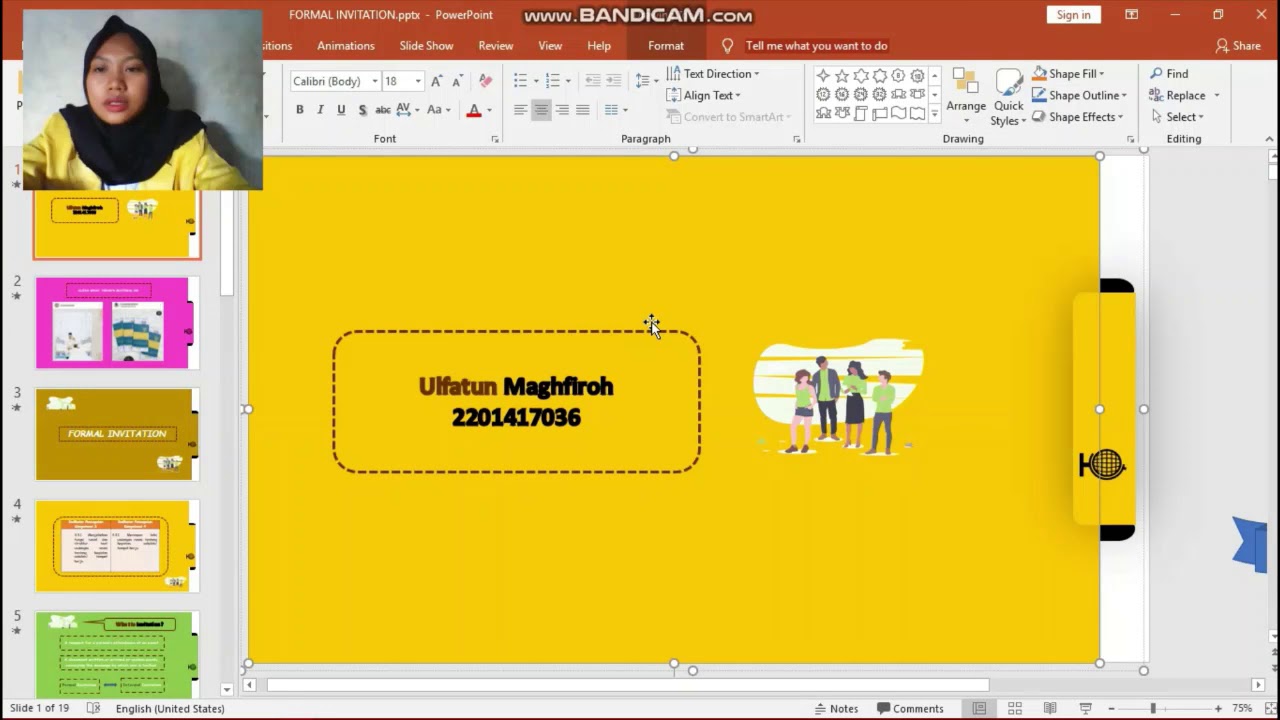Viewport: 1280px width, 720px height.
Task: Toggle text shadow
Action: [362, 110]
